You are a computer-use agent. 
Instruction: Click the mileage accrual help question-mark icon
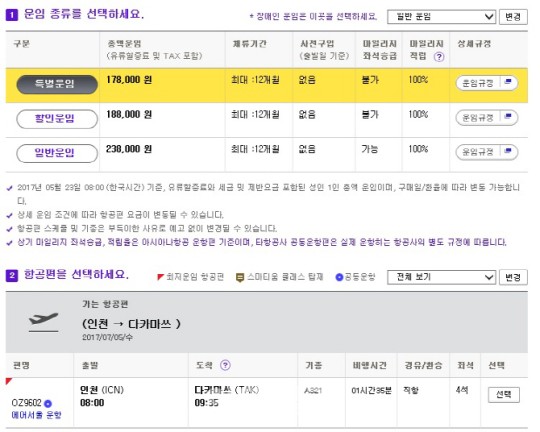439,56
